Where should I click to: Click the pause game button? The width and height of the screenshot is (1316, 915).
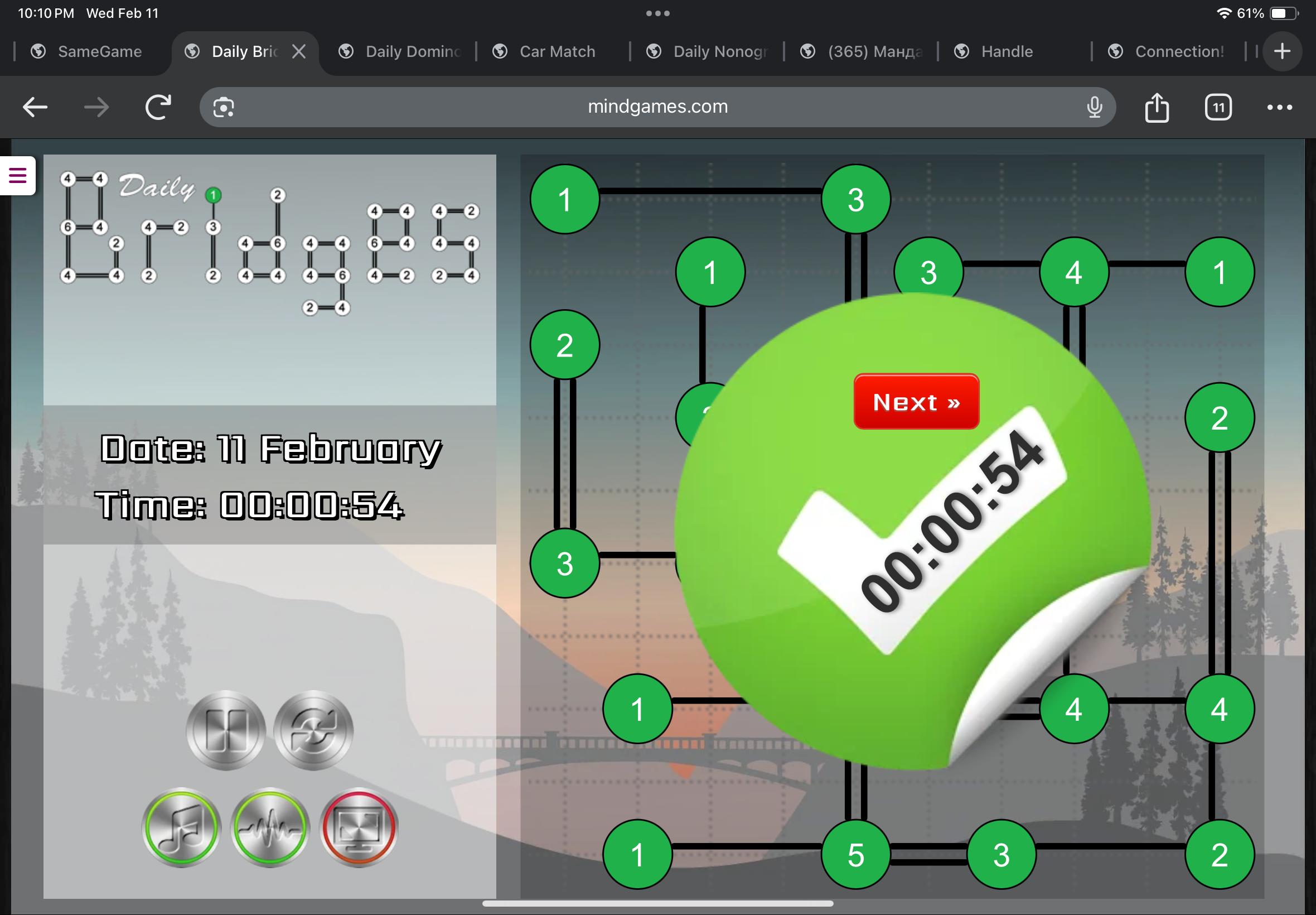pyautogui.click(x=226, y=730)
